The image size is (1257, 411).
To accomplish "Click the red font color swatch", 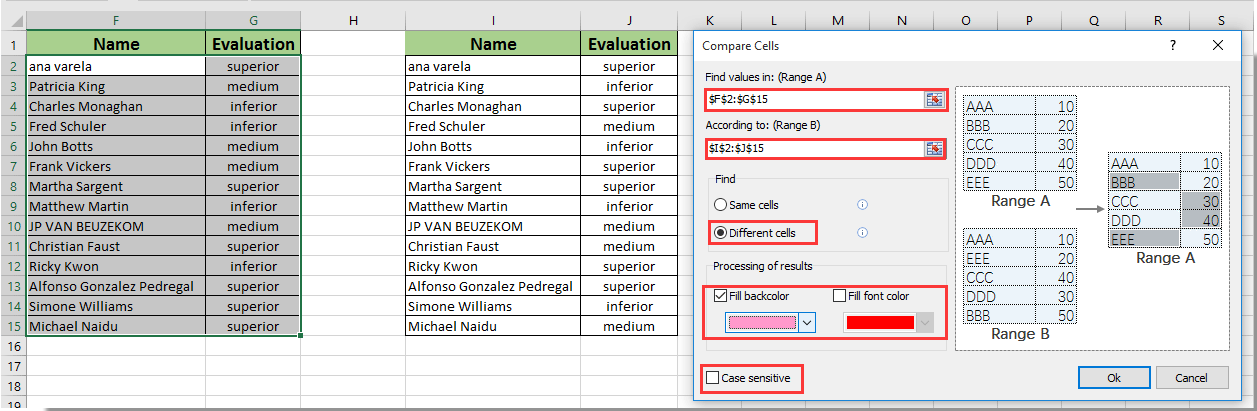I will [879, 322].
